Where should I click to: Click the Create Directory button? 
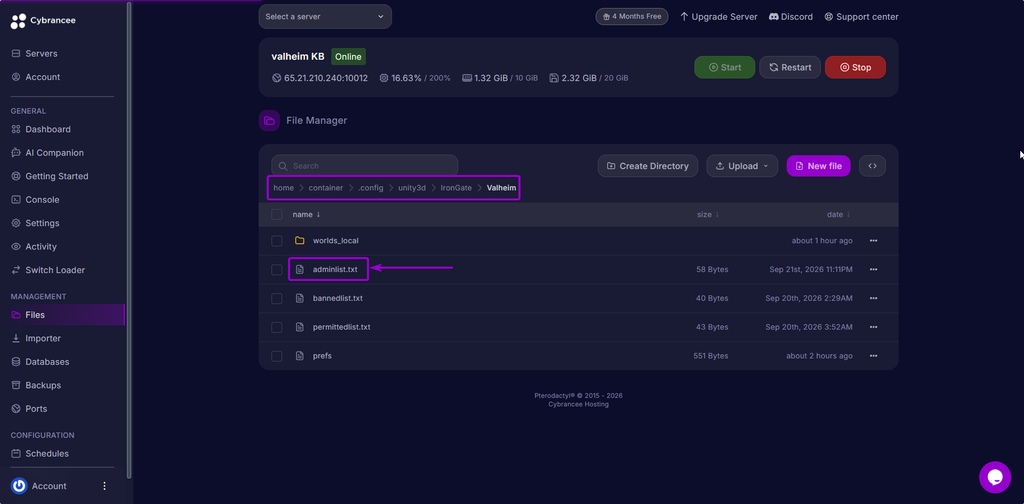point(647,166)
